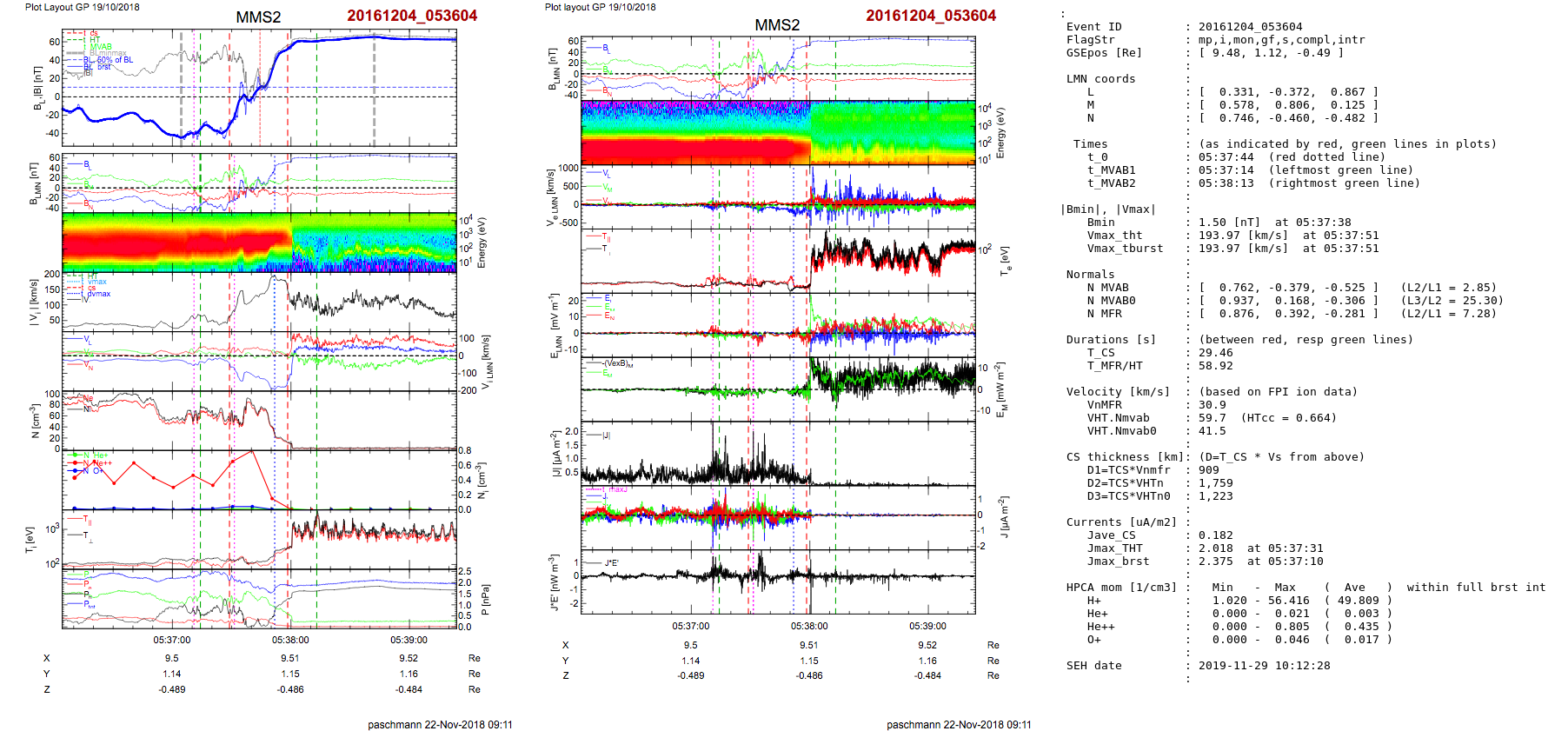Click the top BL, |B| panel of the left plot
Screen dimensions: 1568x731
point(259,90)
